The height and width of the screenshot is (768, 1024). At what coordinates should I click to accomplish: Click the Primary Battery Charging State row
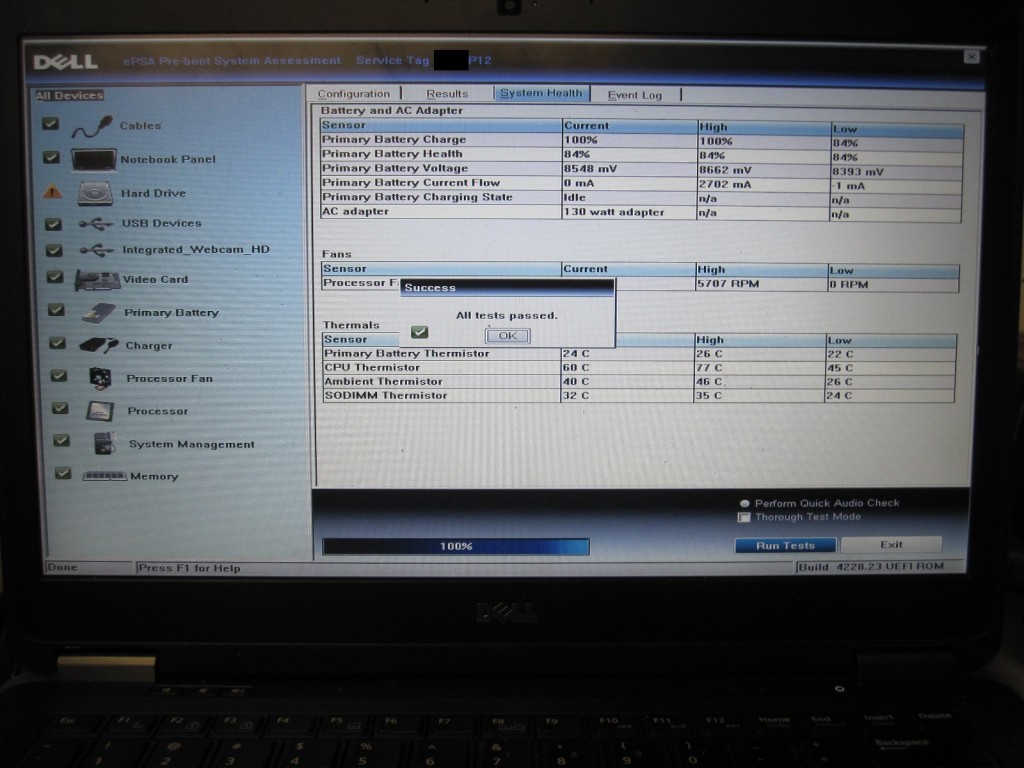click(x=641, y=198)
